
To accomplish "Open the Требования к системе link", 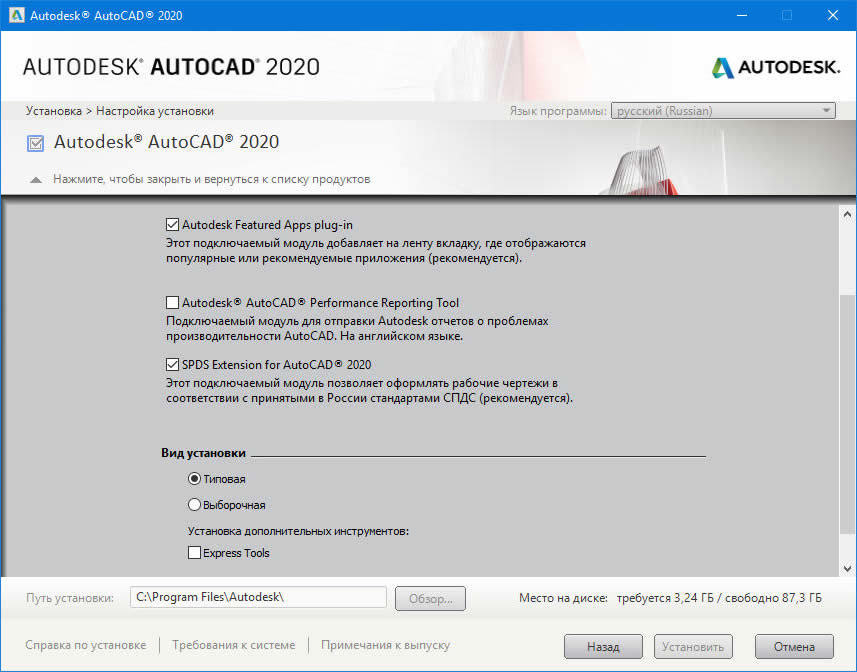I will coord(233,646).
